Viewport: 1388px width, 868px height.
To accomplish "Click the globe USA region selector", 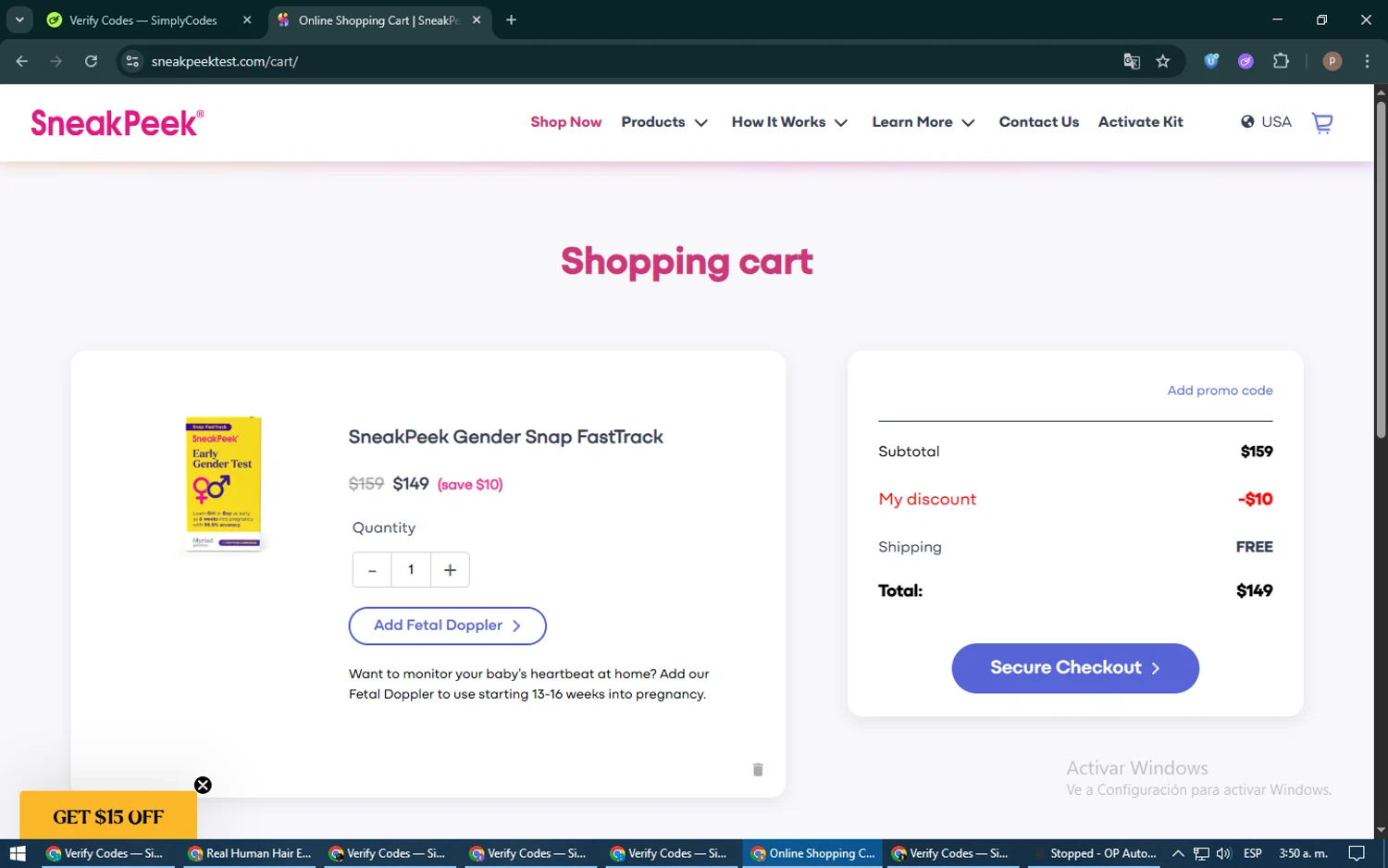I will 1266,122.
